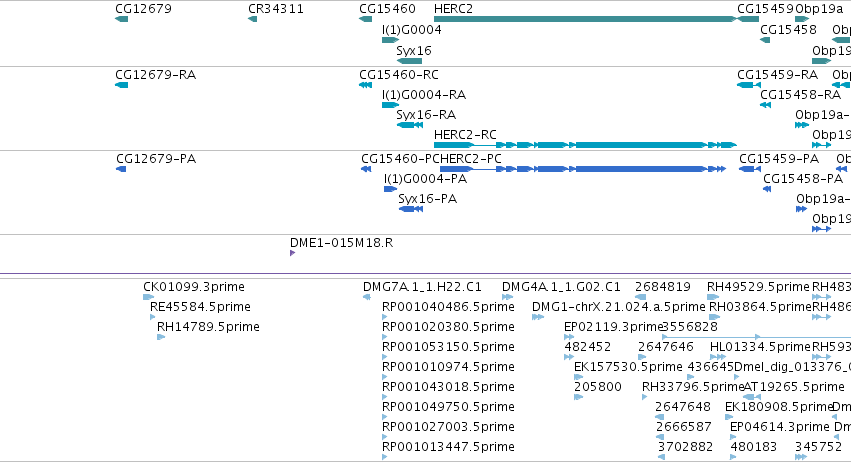The image size is (851, 462).
Task: Click the RP001010974.5prime EST label
Action: [x=448, y=368]
